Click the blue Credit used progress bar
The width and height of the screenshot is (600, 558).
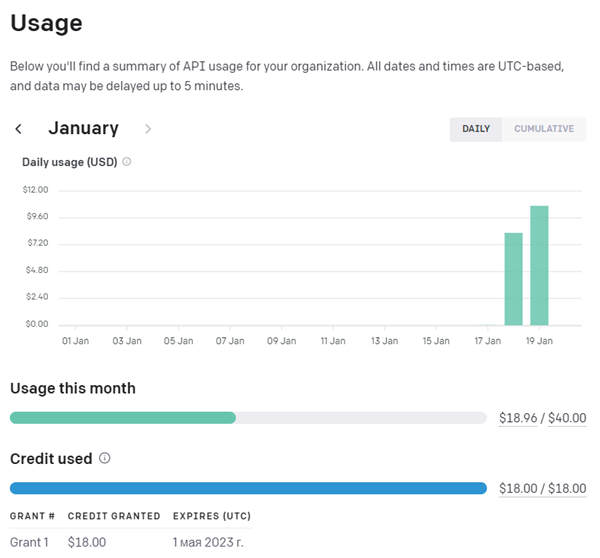[x=248, y=488]
